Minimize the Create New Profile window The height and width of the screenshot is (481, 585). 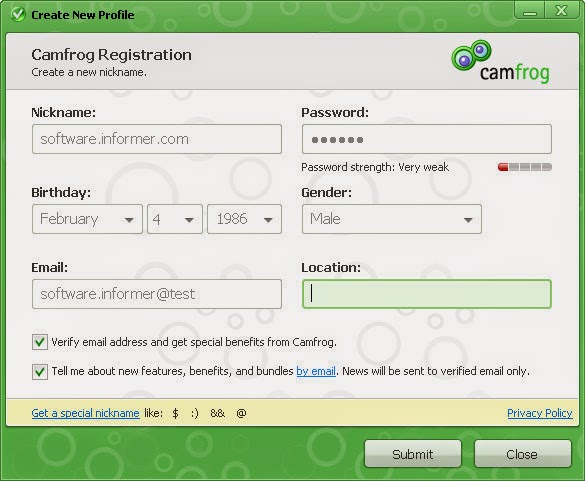tap(529, 10)
